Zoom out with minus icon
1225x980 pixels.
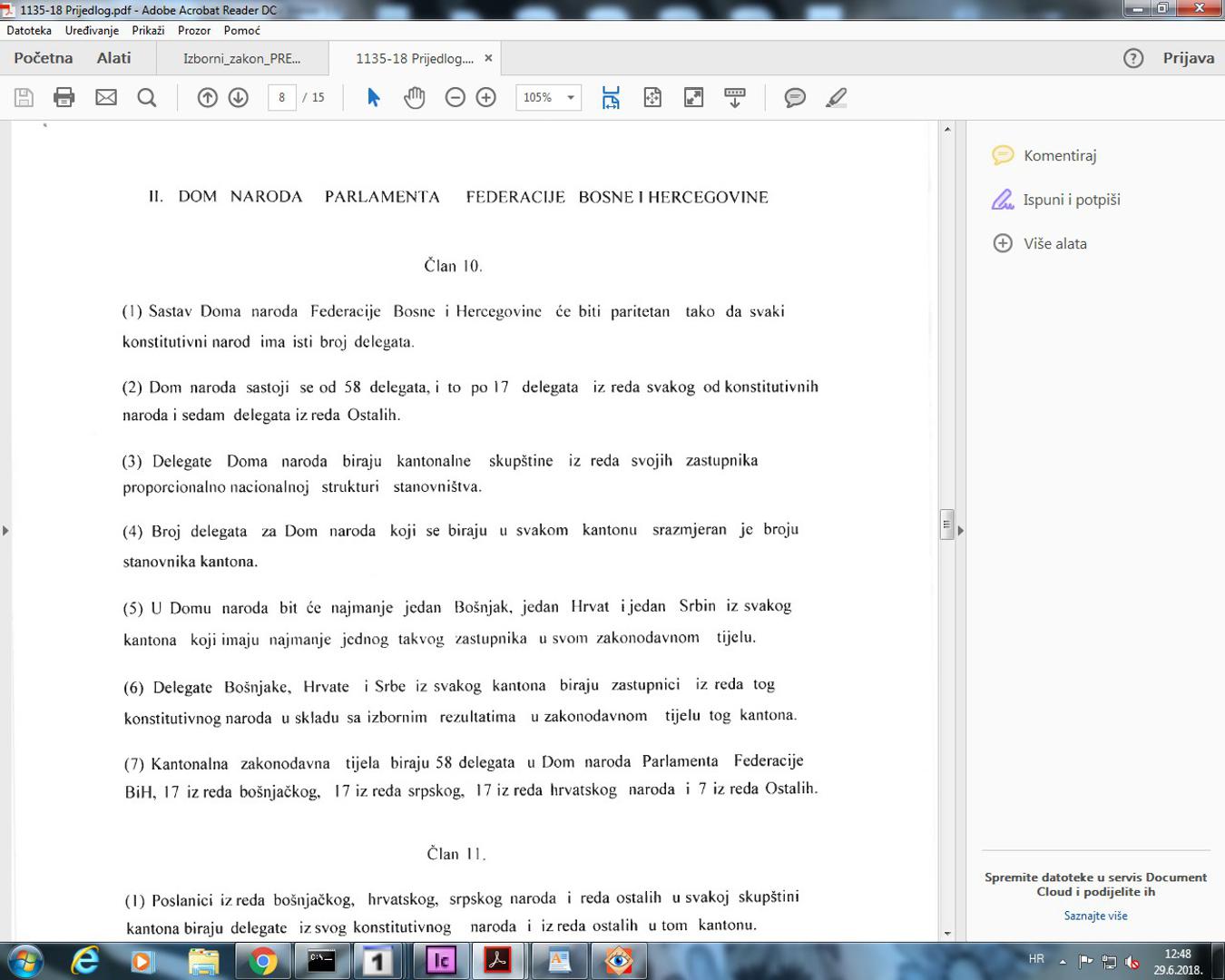click(456, 97)
